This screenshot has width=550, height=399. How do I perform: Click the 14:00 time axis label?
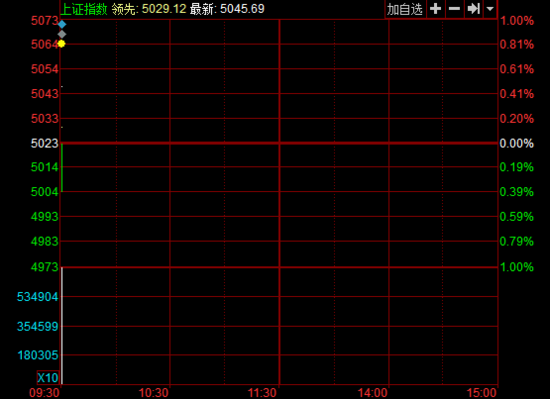(373, 393)
